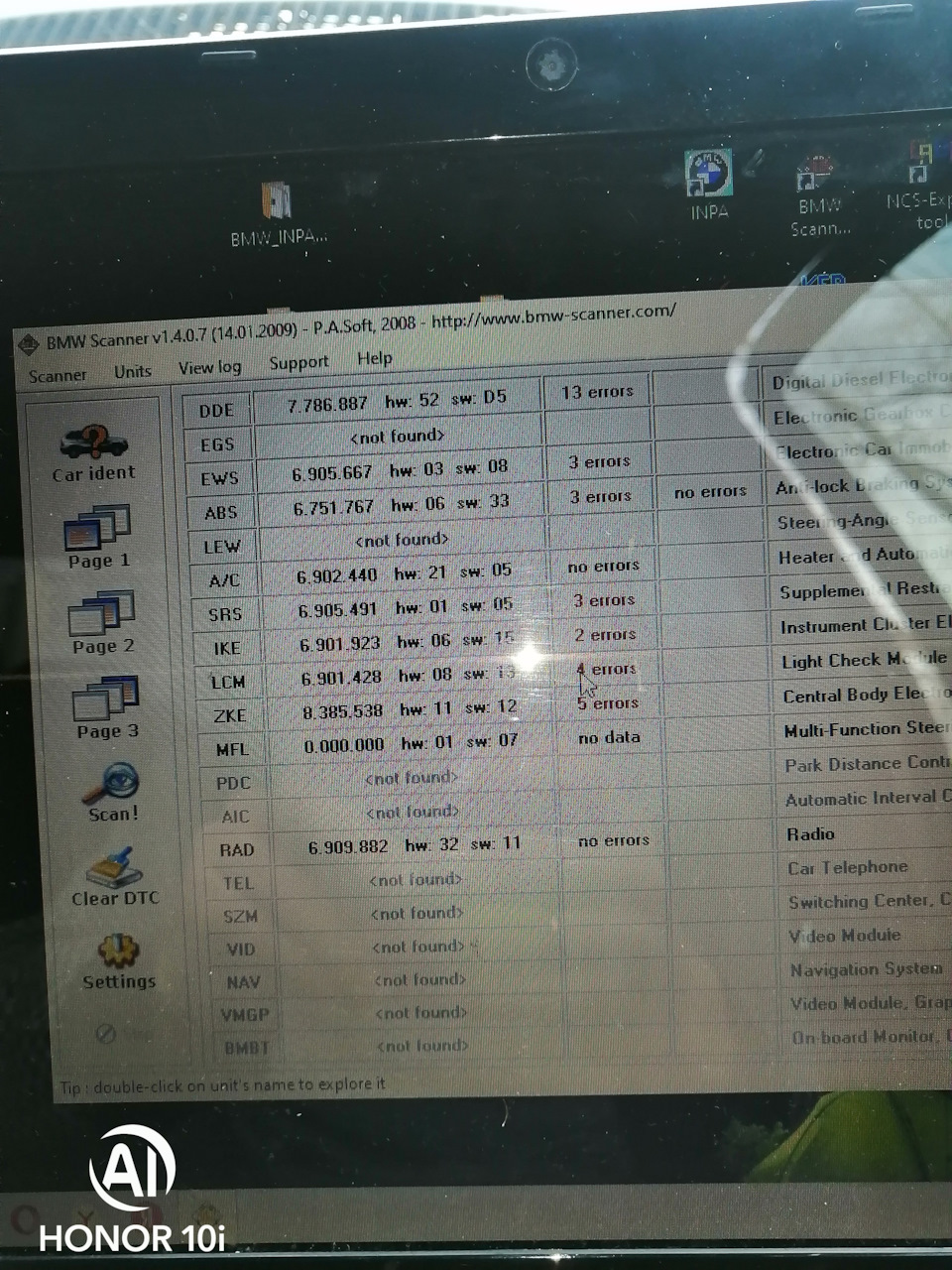The height and width of the screenshot is (1270, 952).
Task: Click LCM '4 errors' cell
Action: coord(606,669)
